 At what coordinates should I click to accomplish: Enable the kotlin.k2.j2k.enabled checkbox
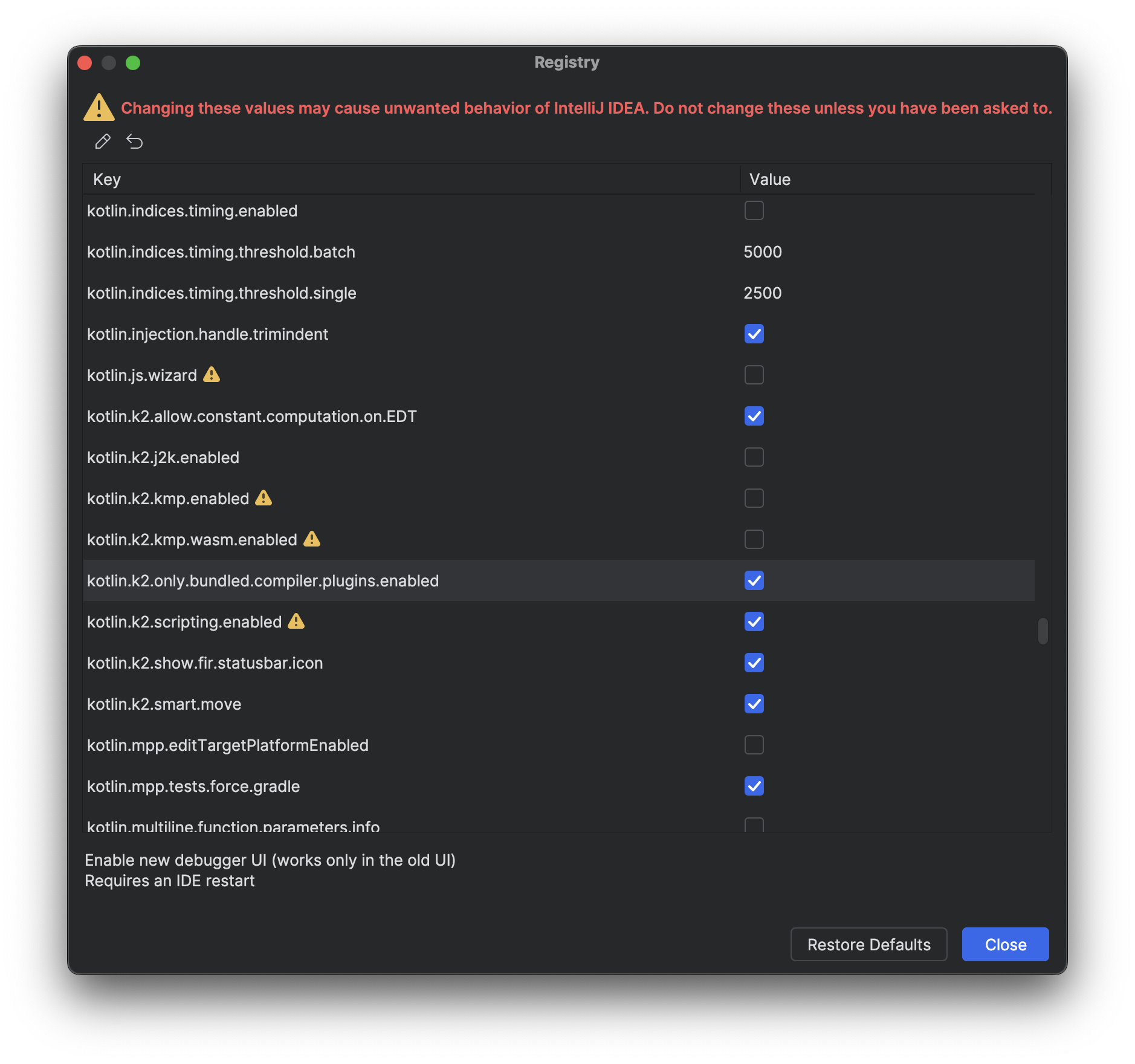(x=754, y=457)
